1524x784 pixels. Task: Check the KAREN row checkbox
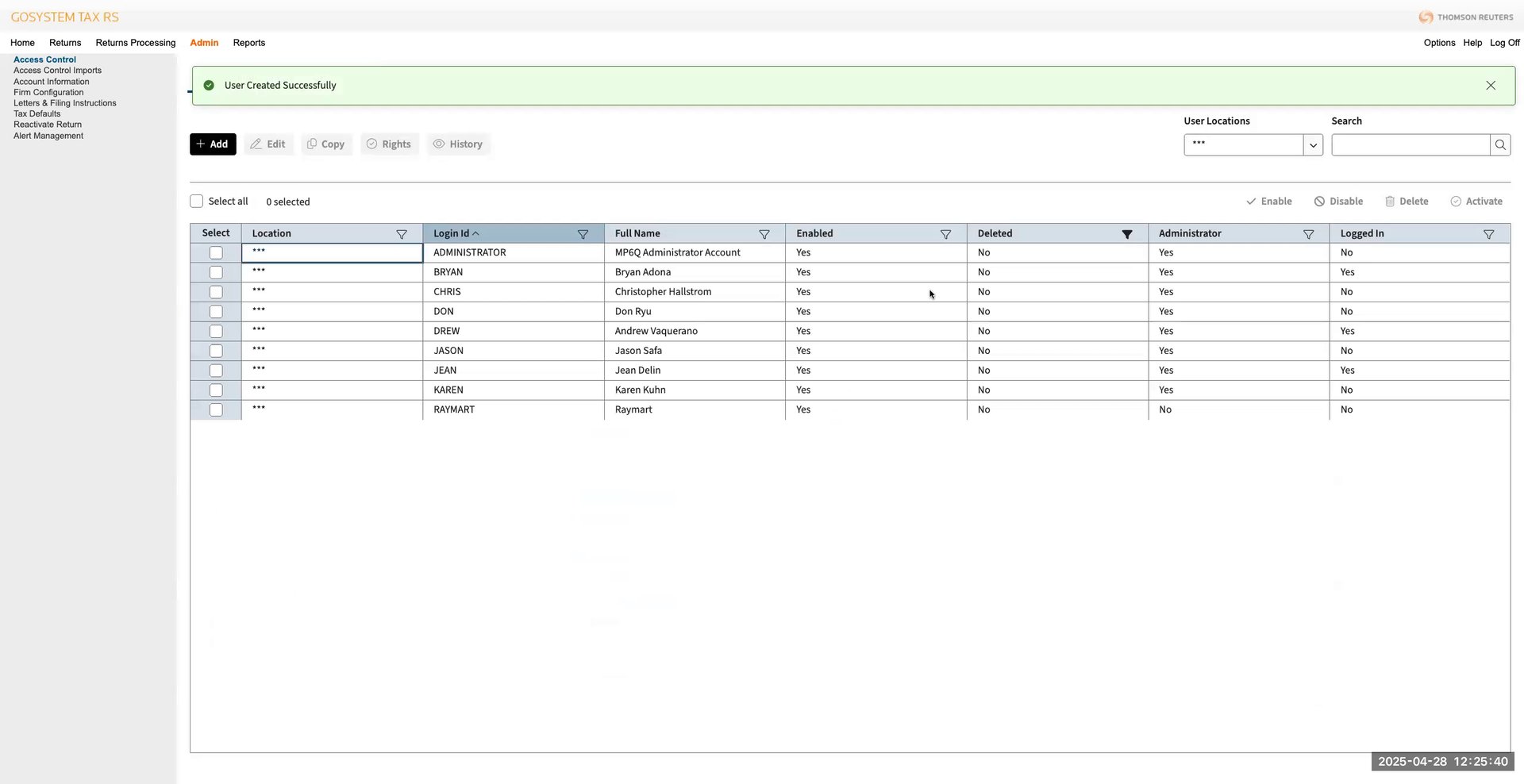tap(216, 390)
